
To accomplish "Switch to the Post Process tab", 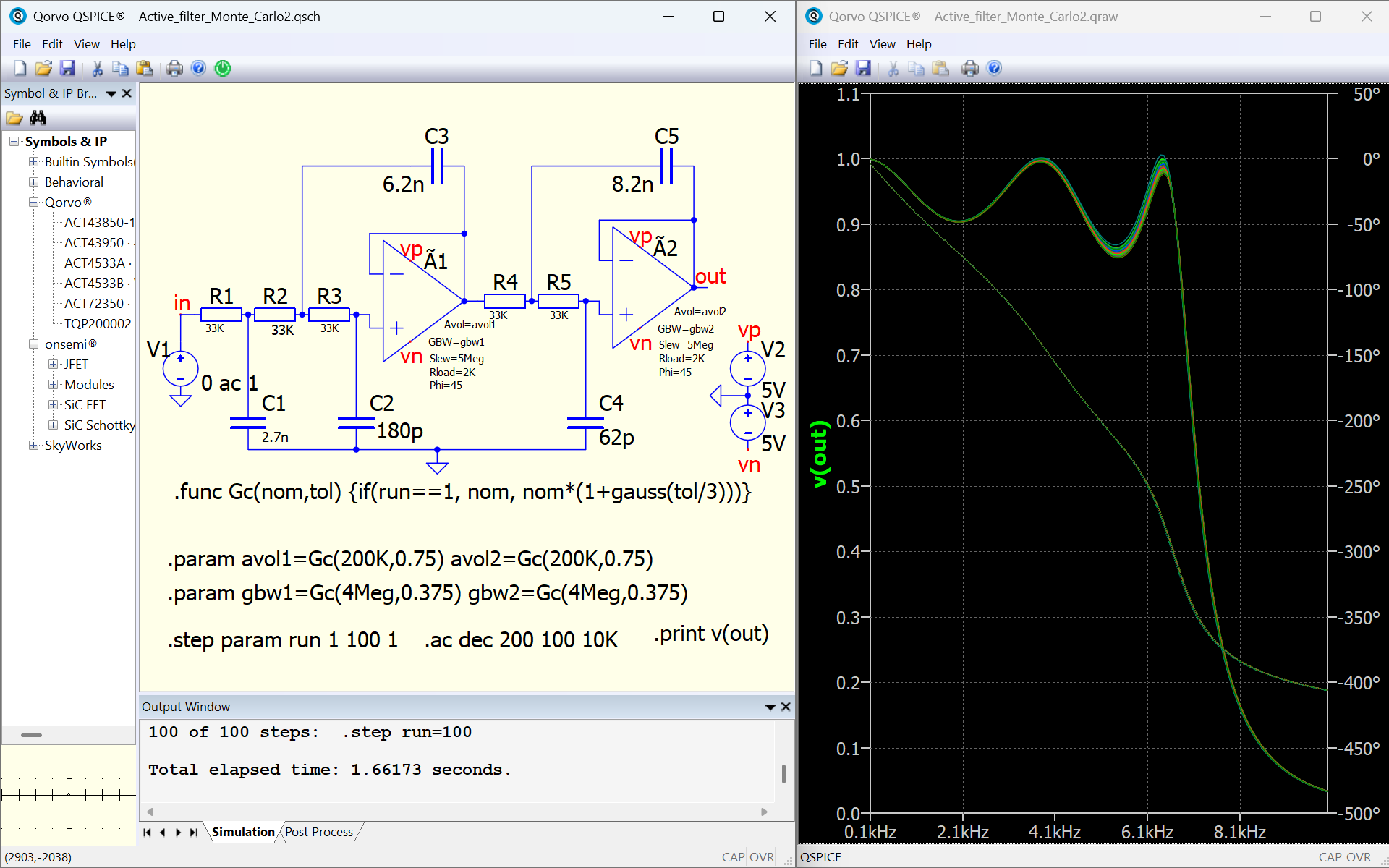I will click(x=319, y=832).
